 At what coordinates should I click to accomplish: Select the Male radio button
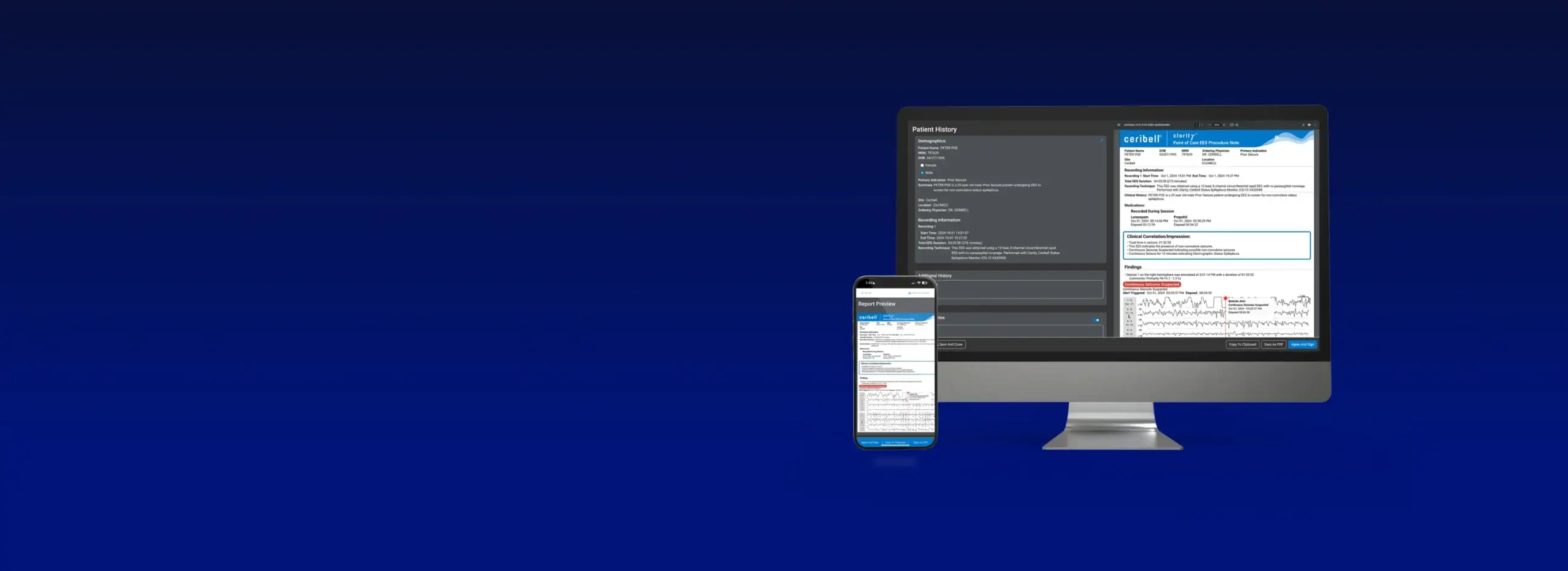click(x=922, y=173)
